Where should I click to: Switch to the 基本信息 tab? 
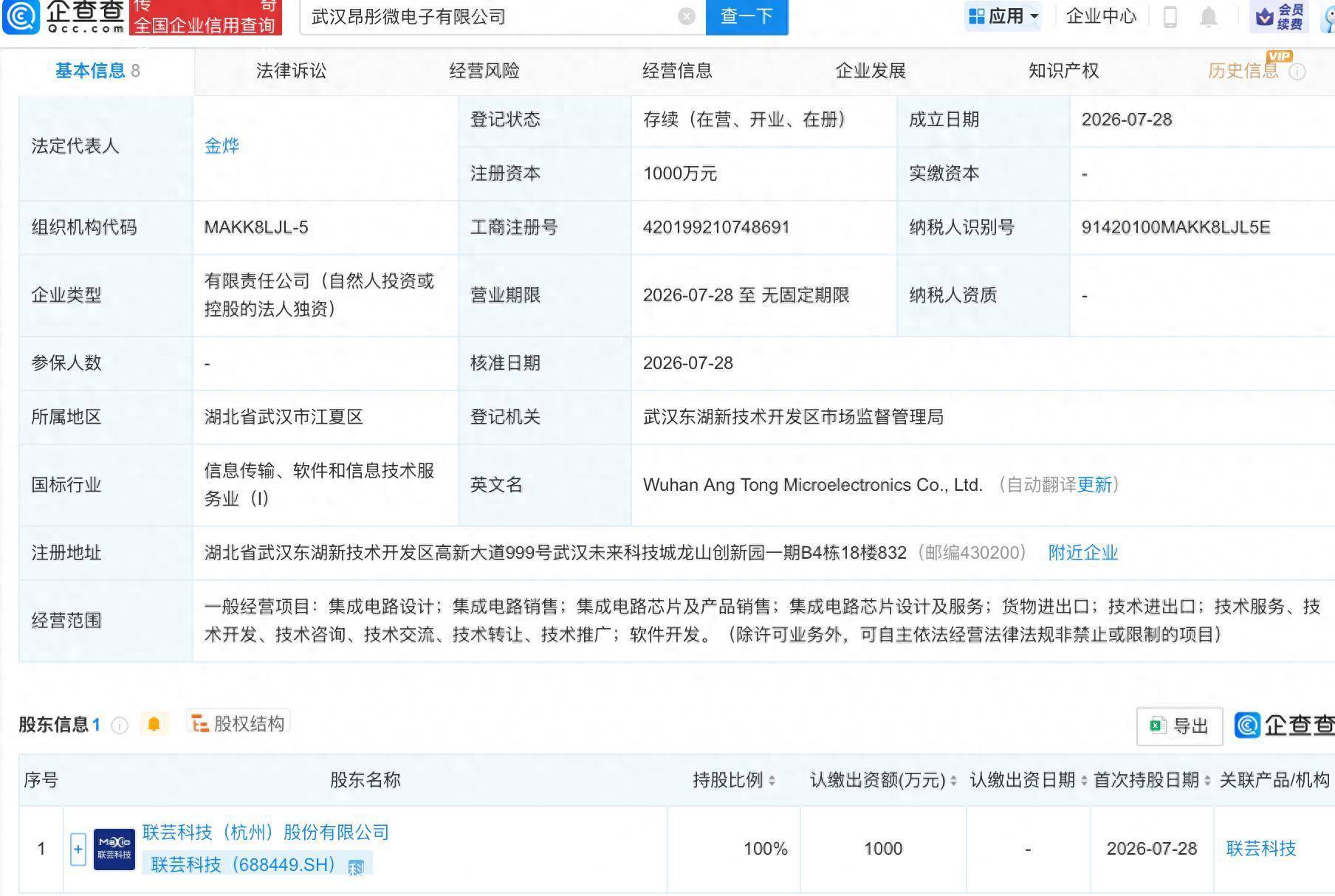[97, 71]
